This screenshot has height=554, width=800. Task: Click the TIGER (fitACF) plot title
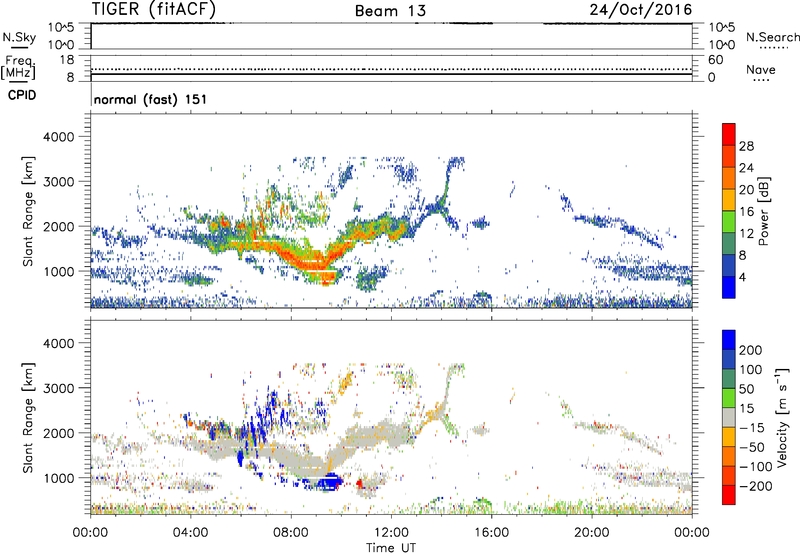click(x=154, y=9)
